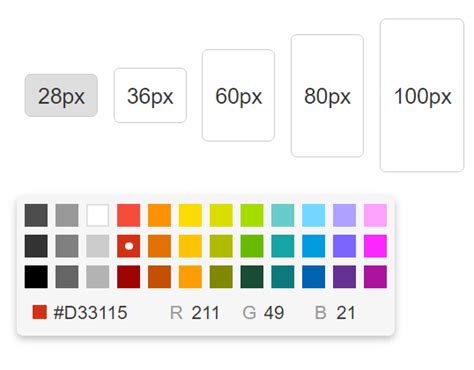Screen dimensions: 474x370
Task: Pick the sky blue swatch in top row
Action: [x=314, y=215]
